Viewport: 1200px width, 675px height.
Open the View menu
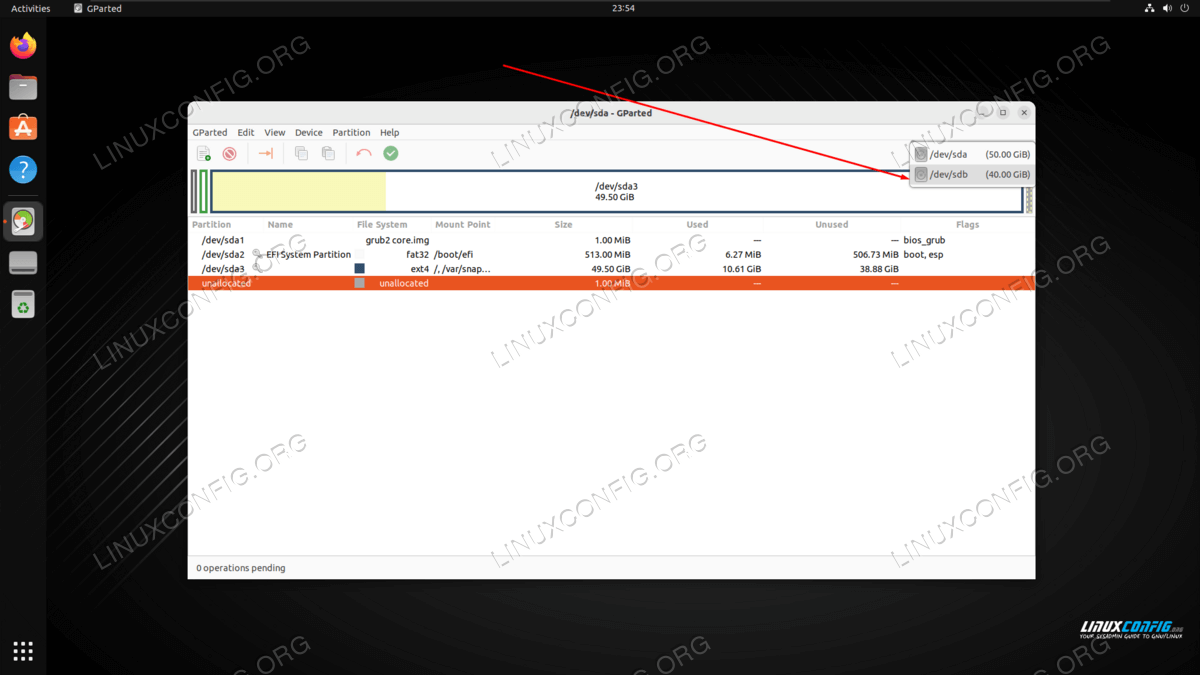(x=275, y=133)
